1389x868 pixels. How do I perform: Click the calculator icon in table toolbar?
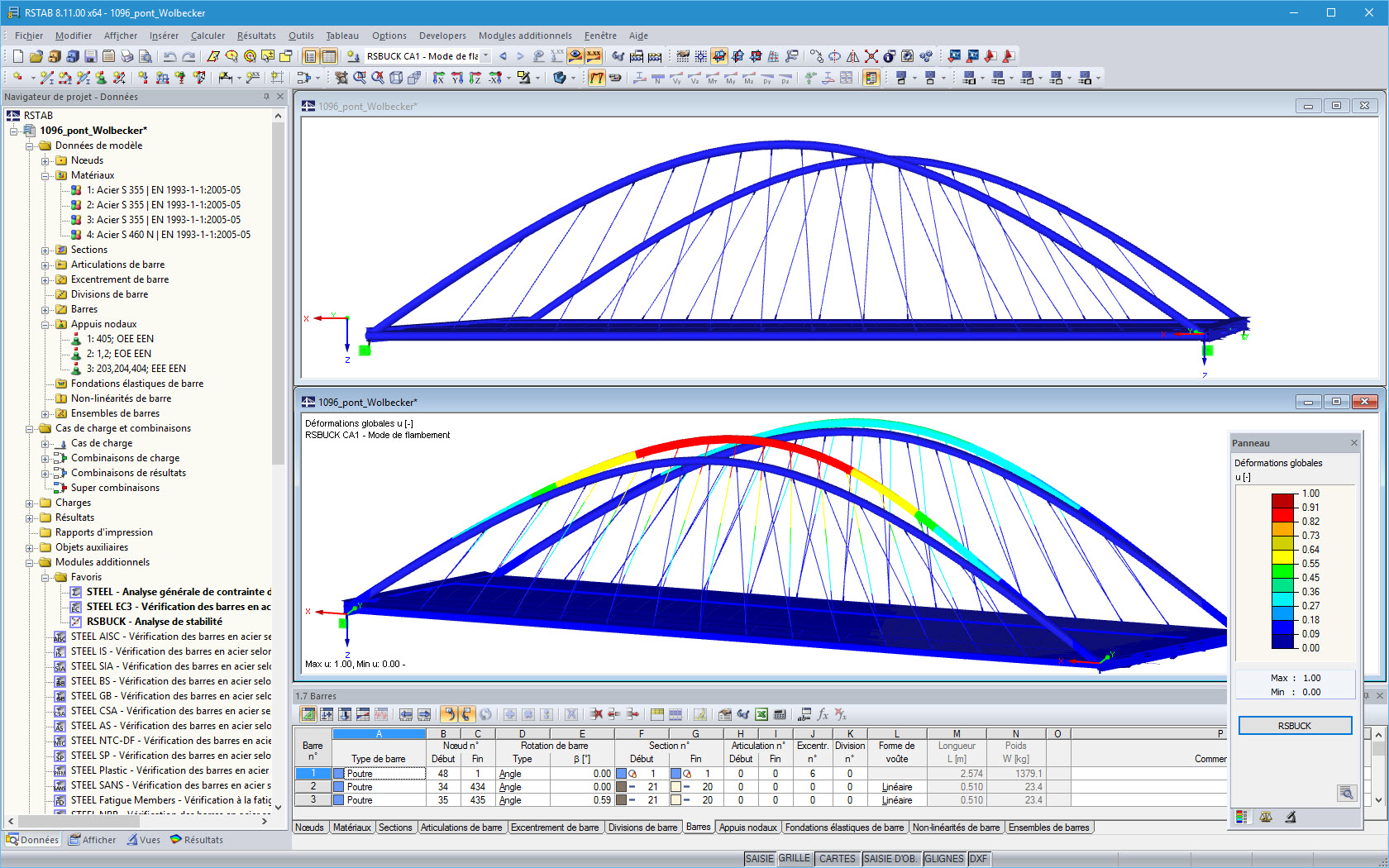click(x=779, y=714)
